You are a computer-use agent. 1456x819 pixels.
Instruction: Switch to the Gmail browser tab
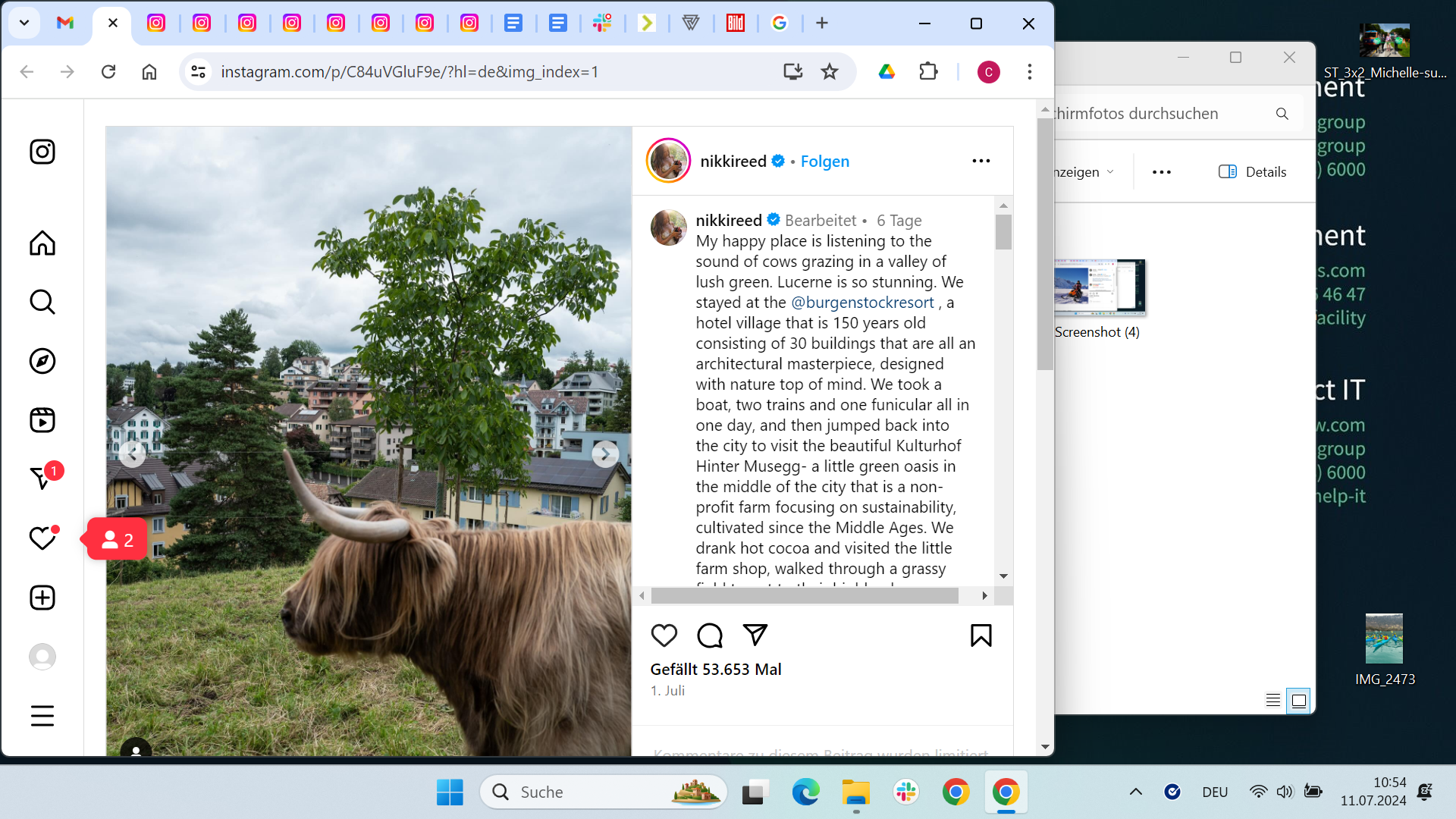65,23
